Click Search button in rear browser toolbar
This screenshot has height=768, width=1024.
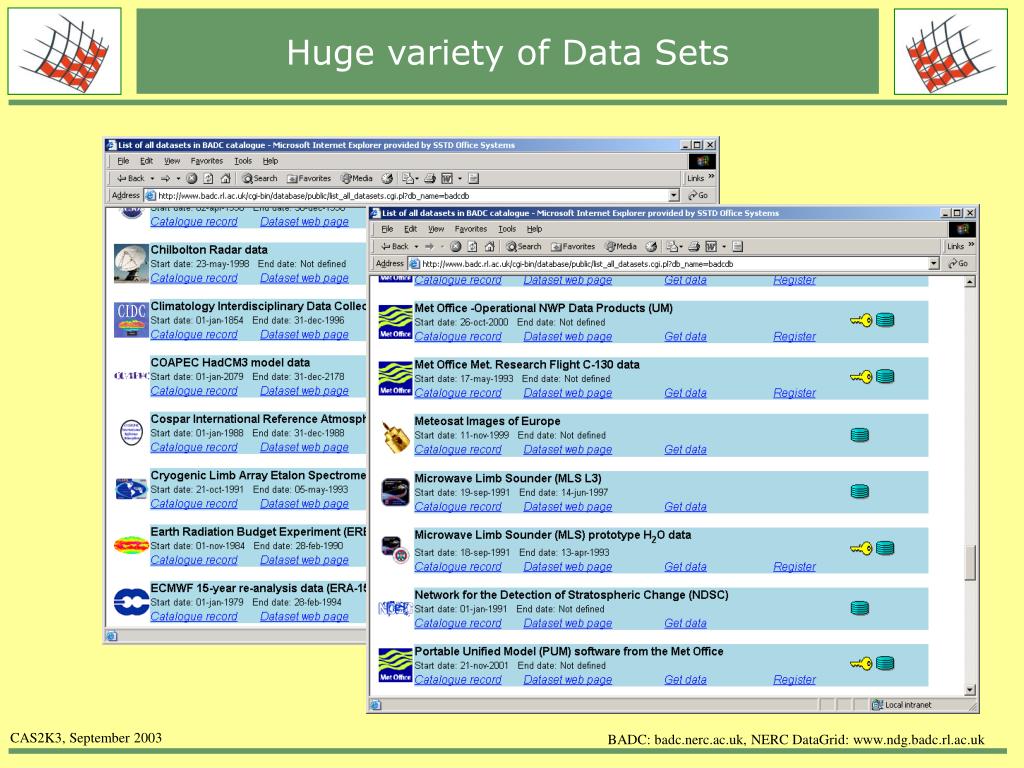(260, 178)
